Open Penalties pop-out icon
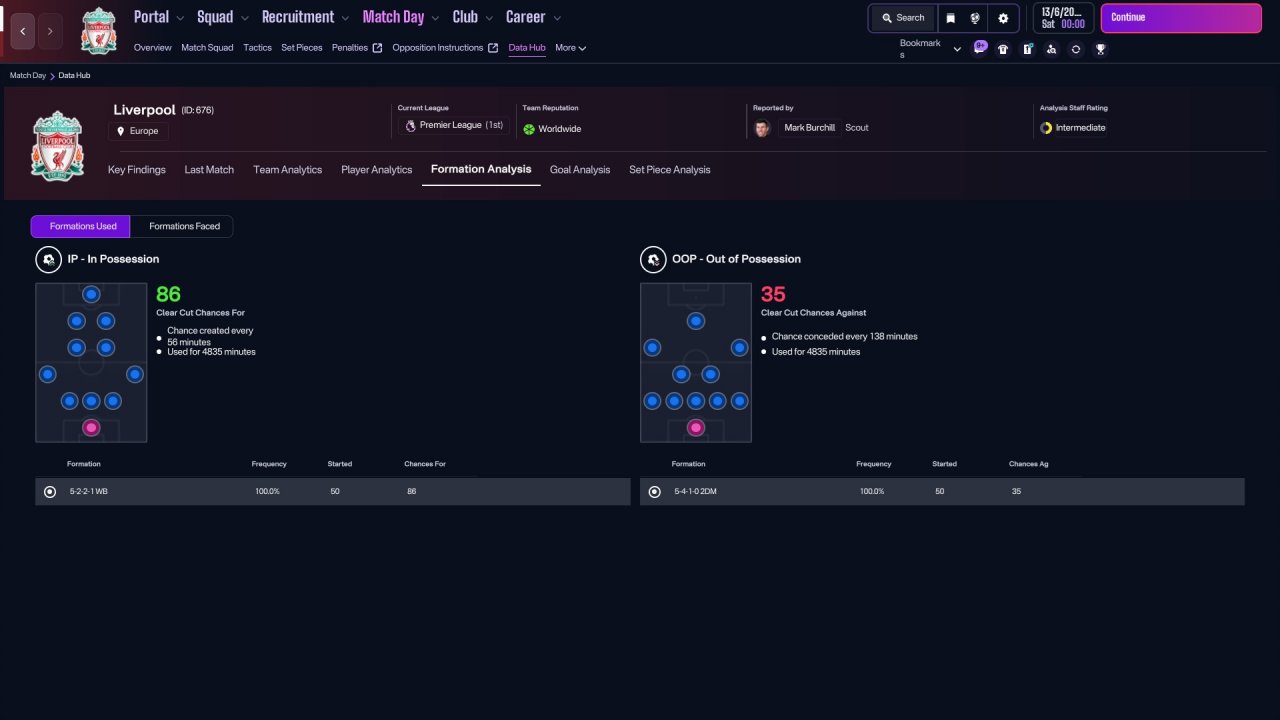Image resolution: width=1280 pixels, height=720 pixels. [x=377, y=48]
